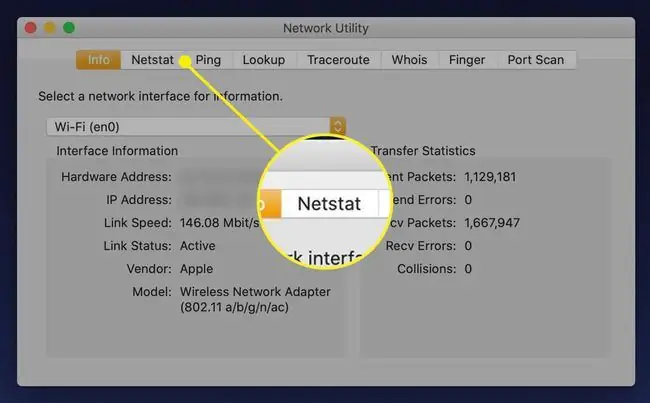The image size is (650, 403).
Task: Open the Wi-Fi (en0) interface dropdown
Action: (x=196, y=126)
